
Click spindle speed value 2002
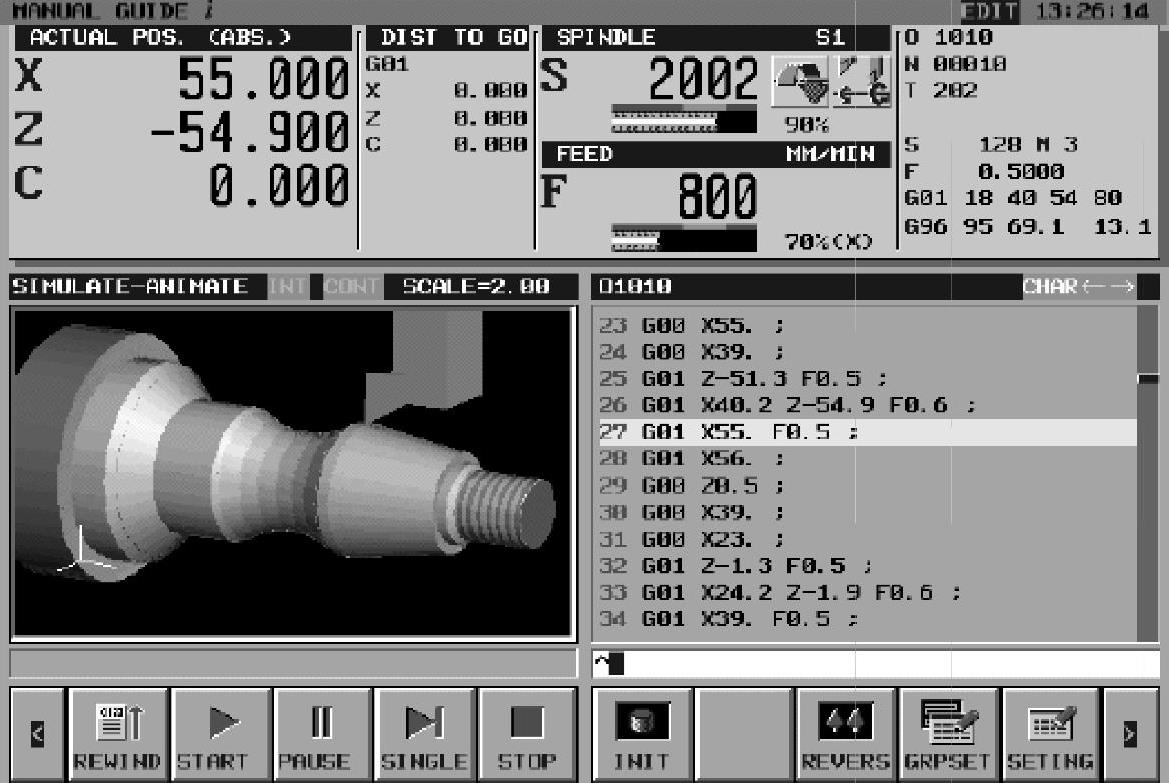click(703, 78)
